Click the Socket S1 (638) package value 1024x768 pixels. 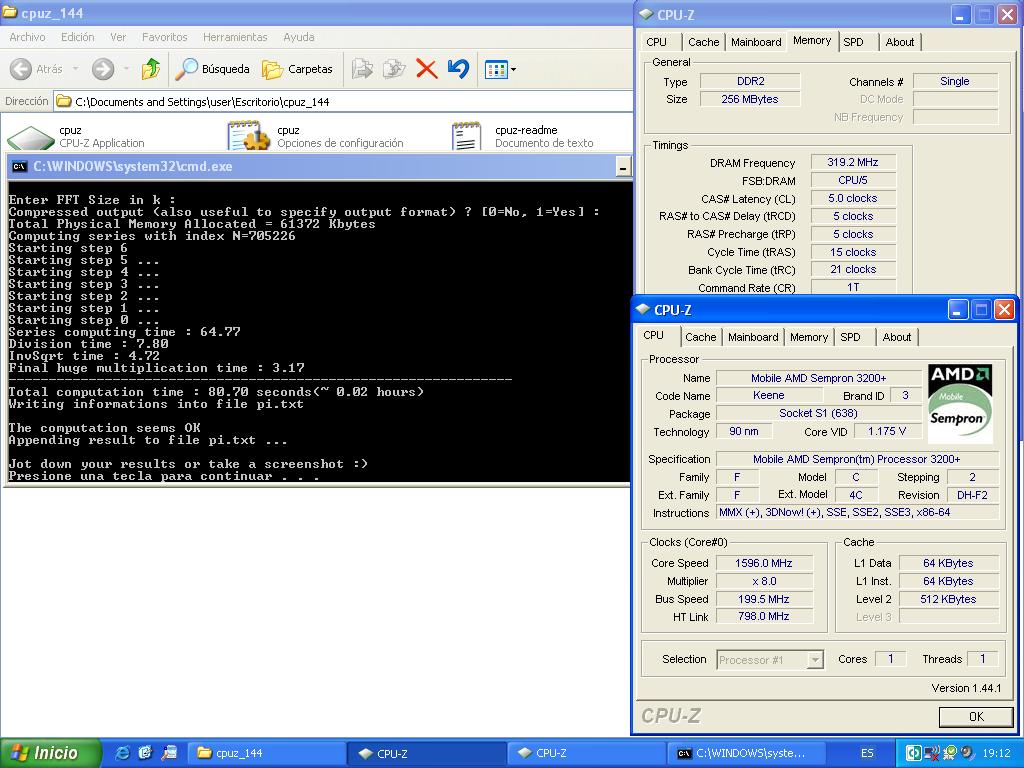[x=819, y=413]
